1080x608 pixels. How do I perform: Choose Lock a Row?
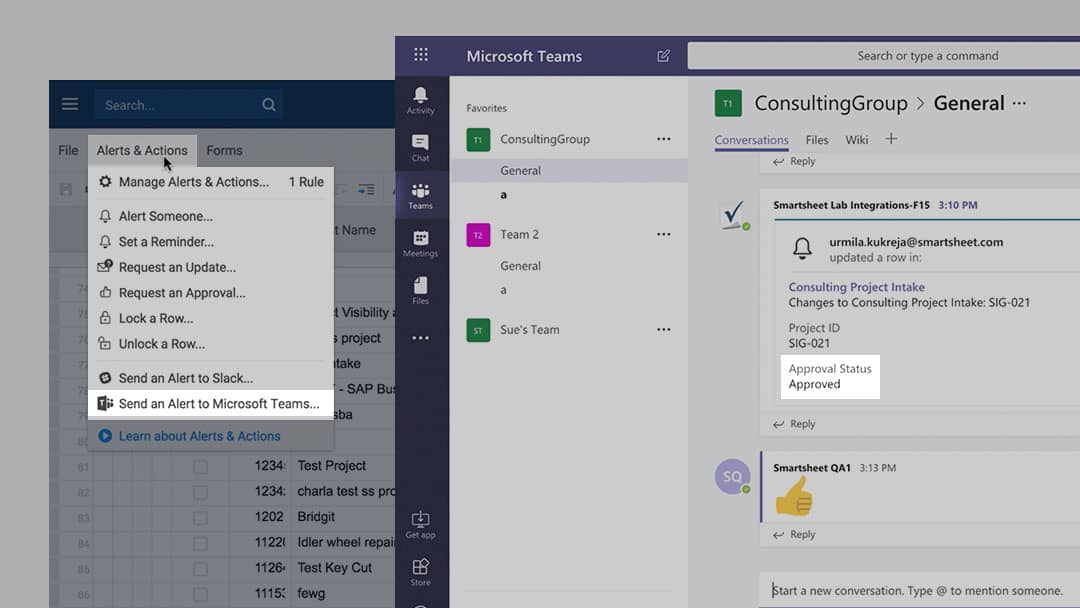point(211,318)
